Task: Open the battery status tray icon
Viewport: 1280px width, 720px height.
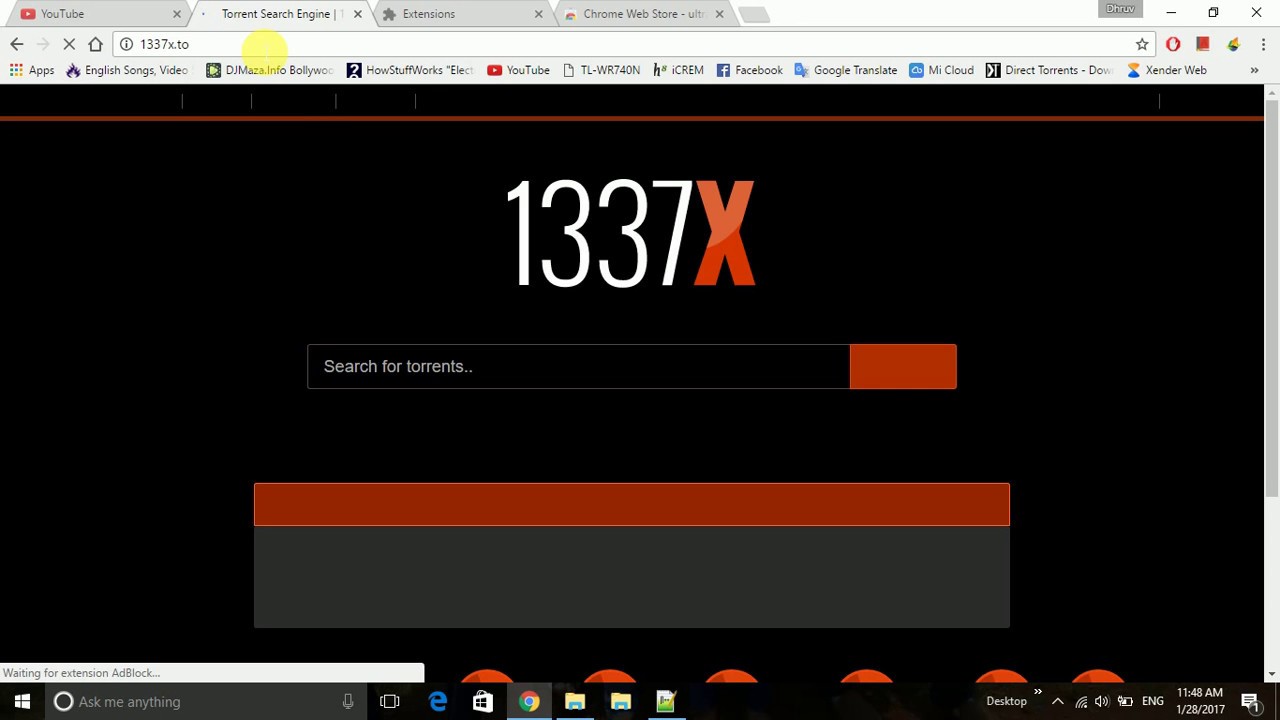Action: point(1125,701)
